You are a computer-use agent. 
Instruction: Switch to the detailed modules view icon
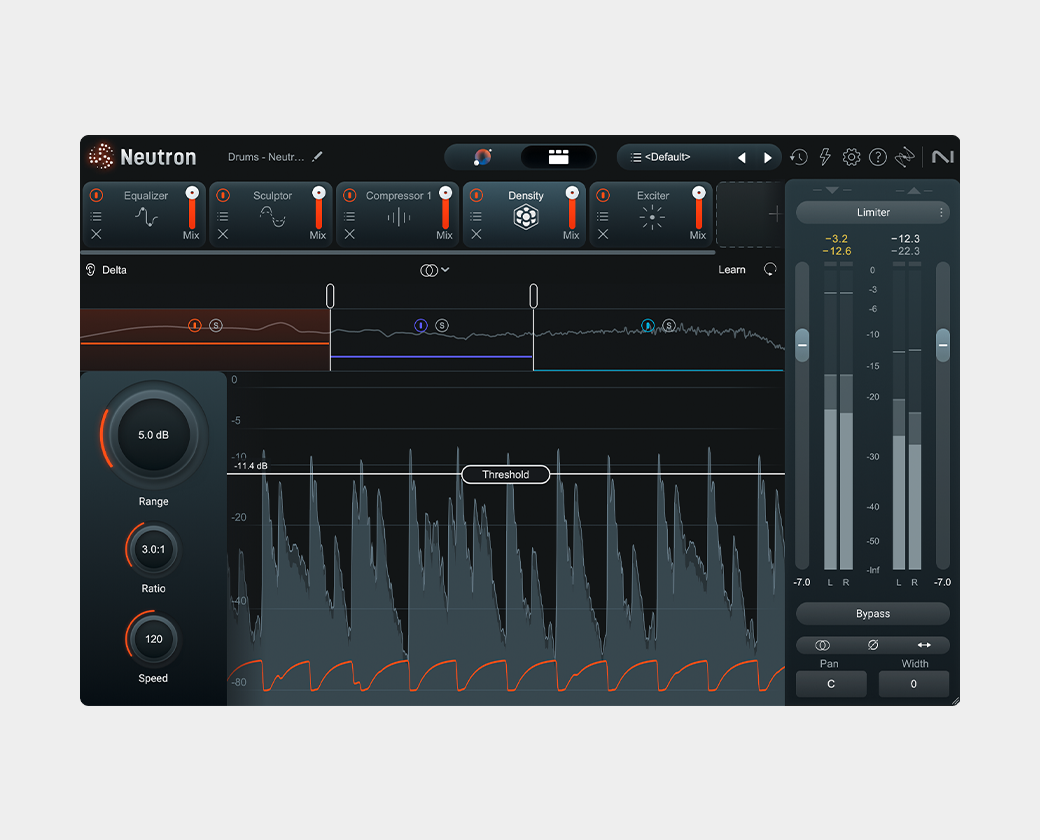click(x=558, y=157)
